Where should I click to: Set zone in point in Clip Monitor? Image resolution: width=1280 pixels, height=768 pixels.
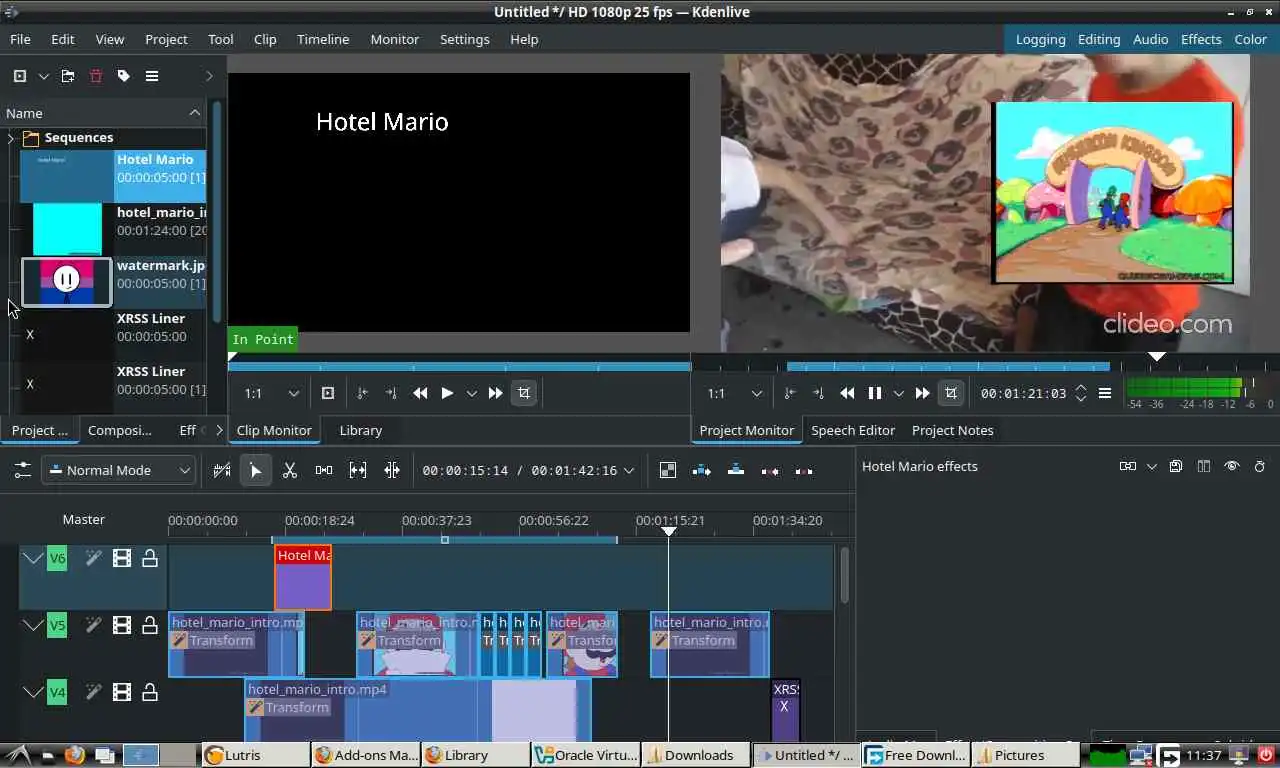[x=362, y=393]
